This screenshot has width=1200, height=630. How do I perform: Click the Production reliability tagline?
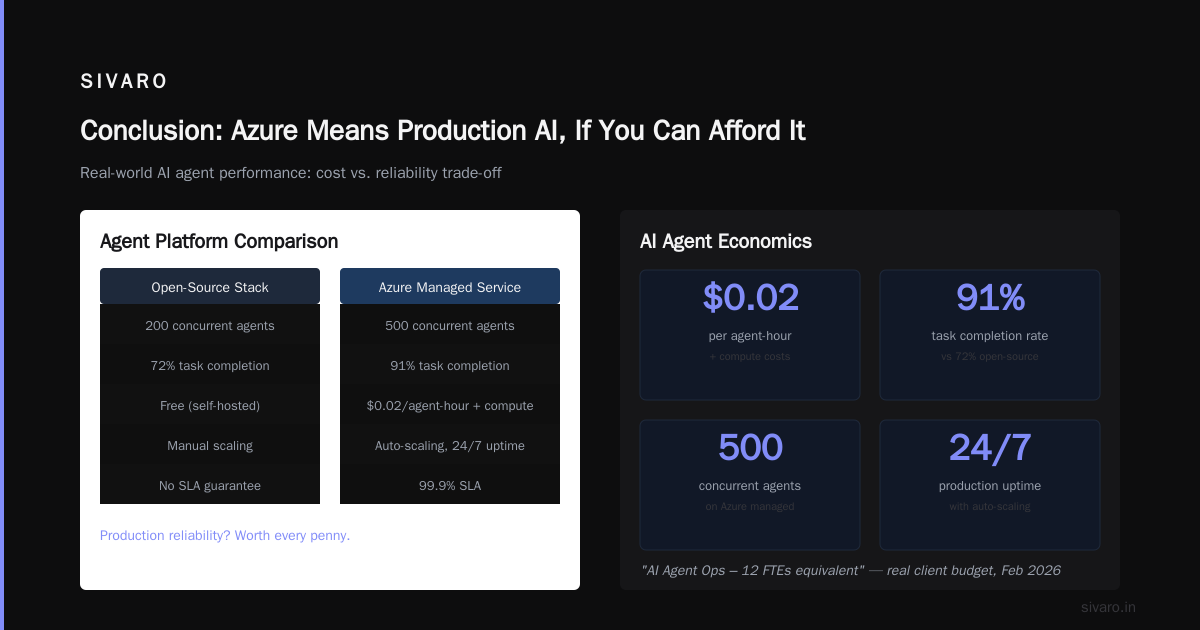click(225, 535)
